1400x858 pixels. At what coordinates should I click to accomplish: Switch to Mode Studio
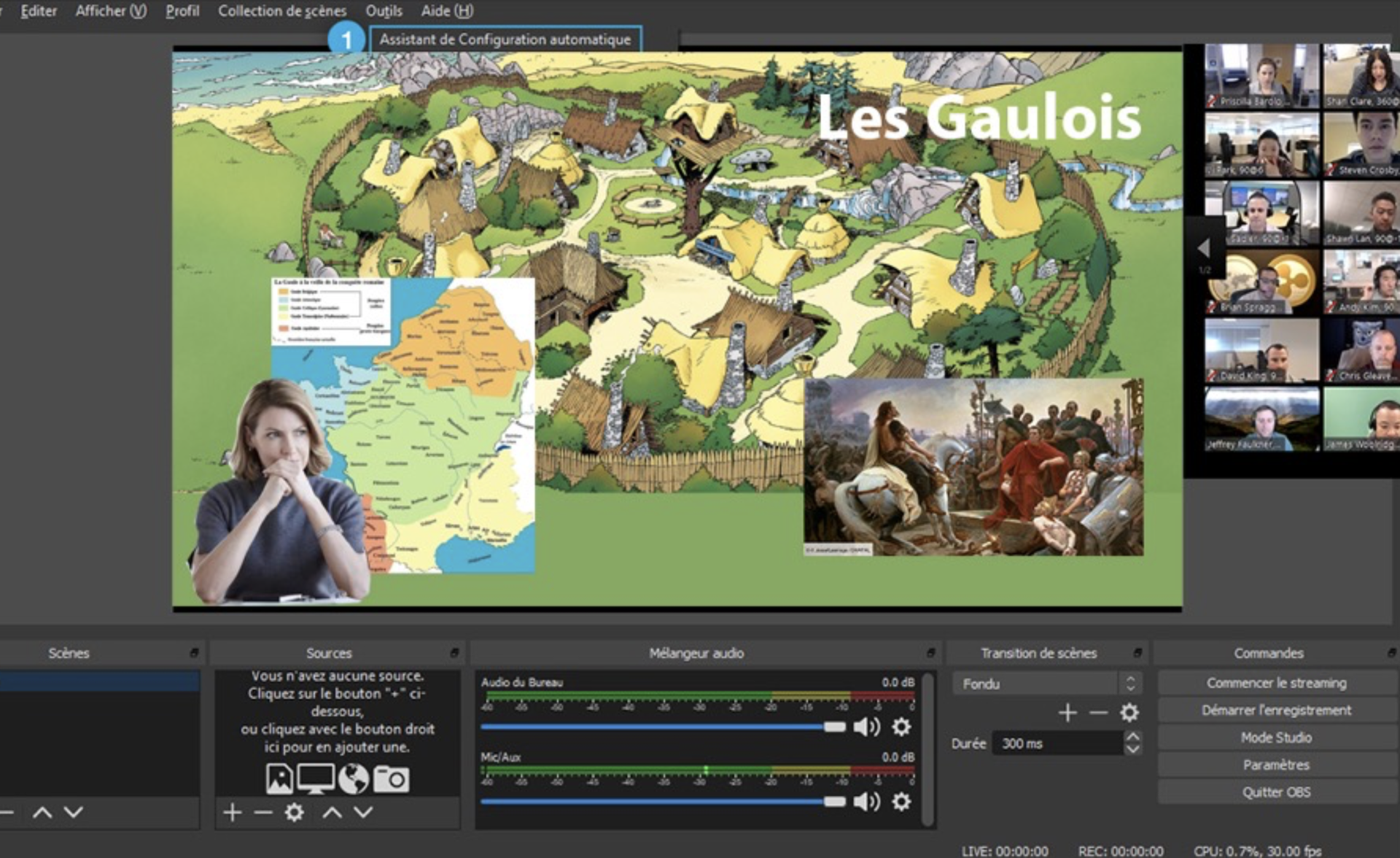[1276, 738]
